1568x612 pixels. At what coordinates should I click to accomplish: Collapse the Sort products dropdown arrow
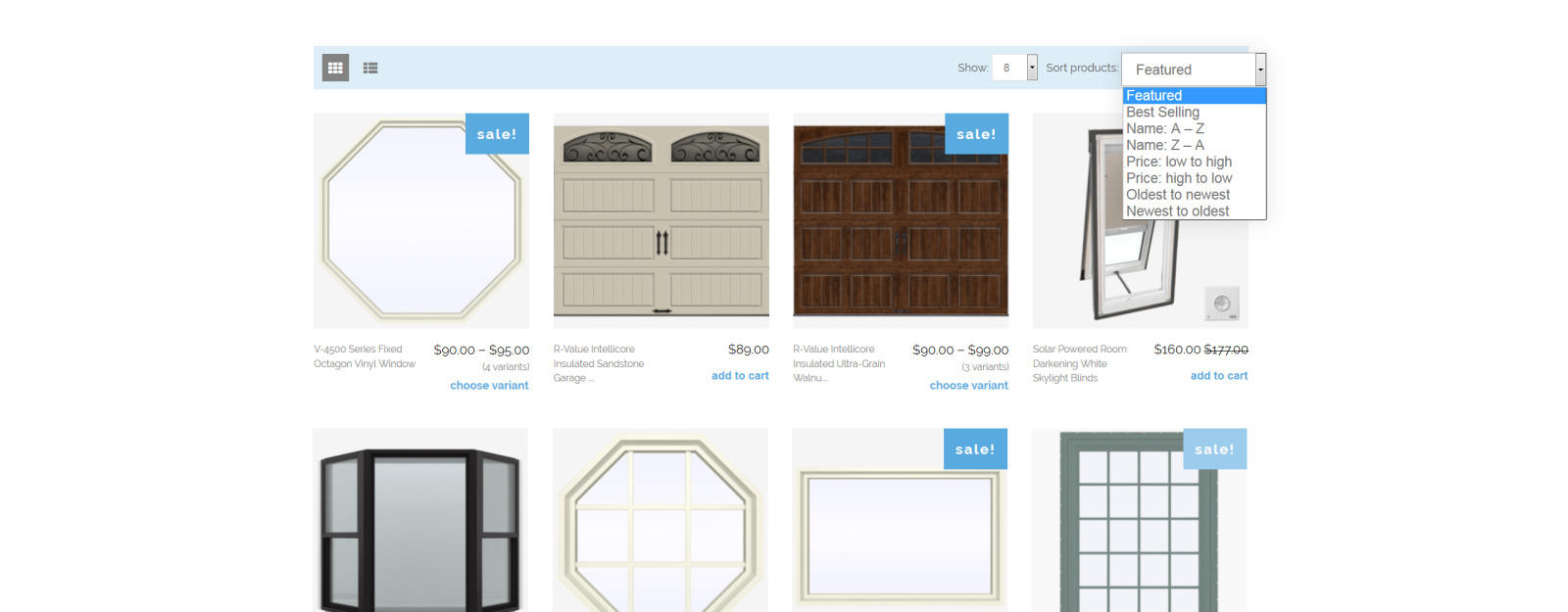pyautogui.click(x=1260, y=70)
